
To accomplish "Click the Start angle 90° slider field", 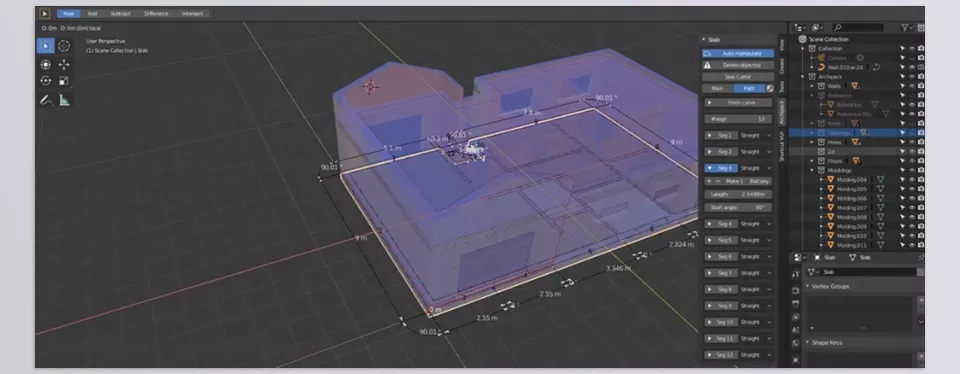I will 738,208.
